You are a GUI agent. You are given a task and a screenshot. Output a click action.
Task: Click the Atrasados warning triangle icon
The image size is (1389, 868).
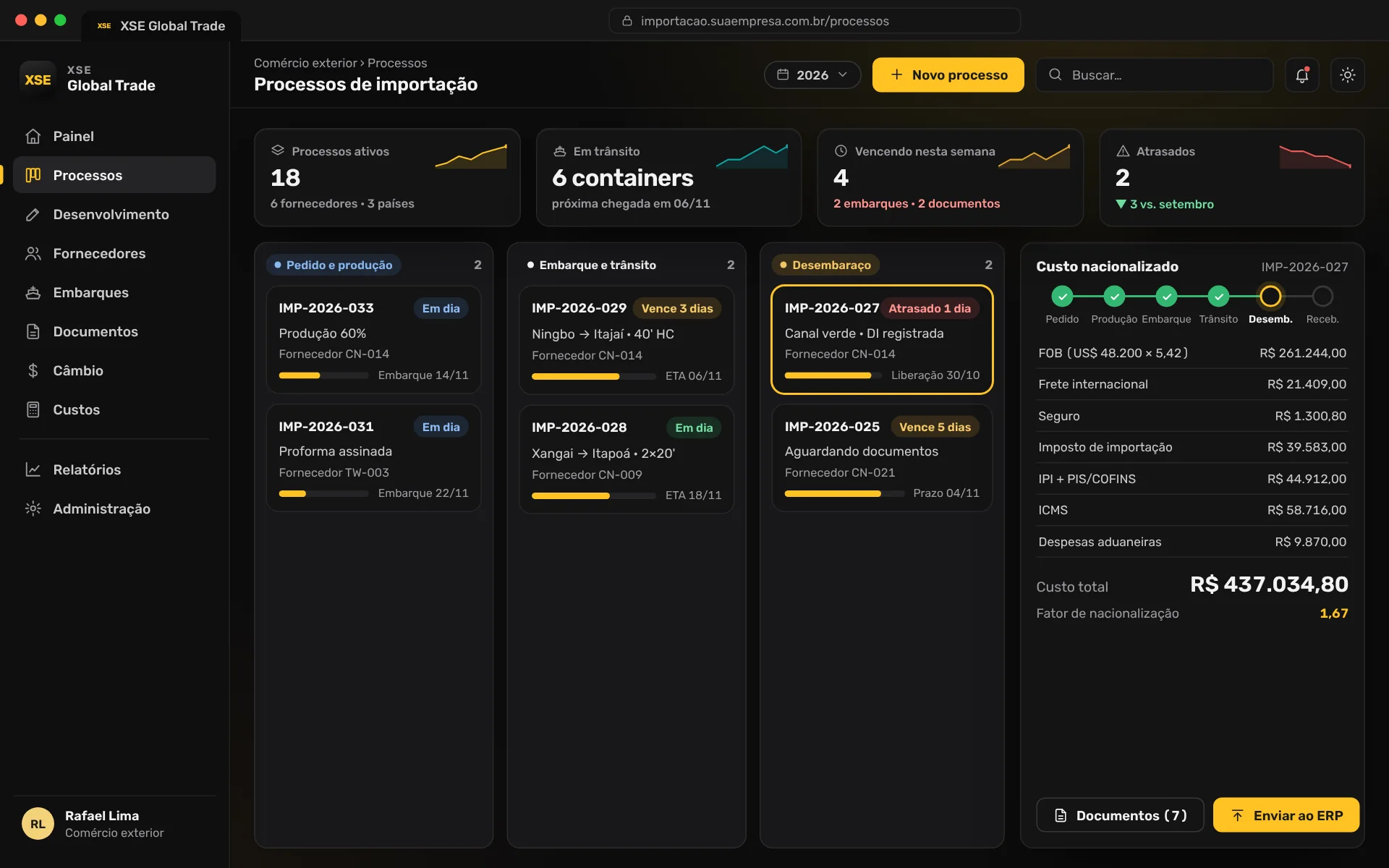coord(1123,151)
